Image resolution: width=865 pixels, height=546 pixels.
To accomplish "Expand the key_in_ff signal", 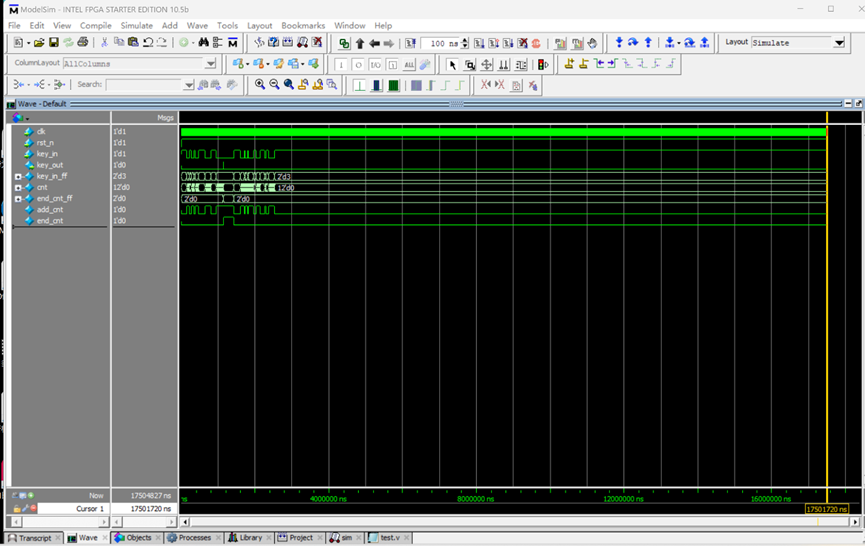I will tap(18, 176).
